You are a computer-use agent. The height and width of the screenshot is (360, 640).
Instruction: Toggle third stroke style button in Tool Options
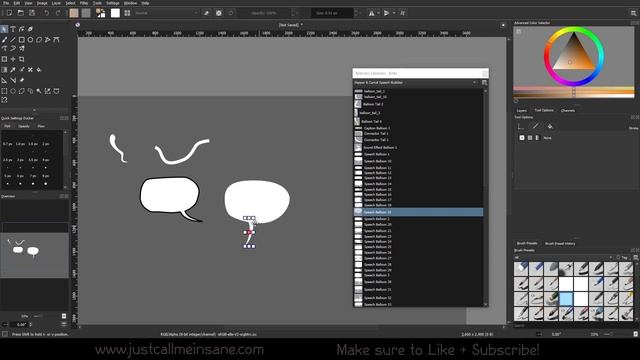[x=537, y=138]
